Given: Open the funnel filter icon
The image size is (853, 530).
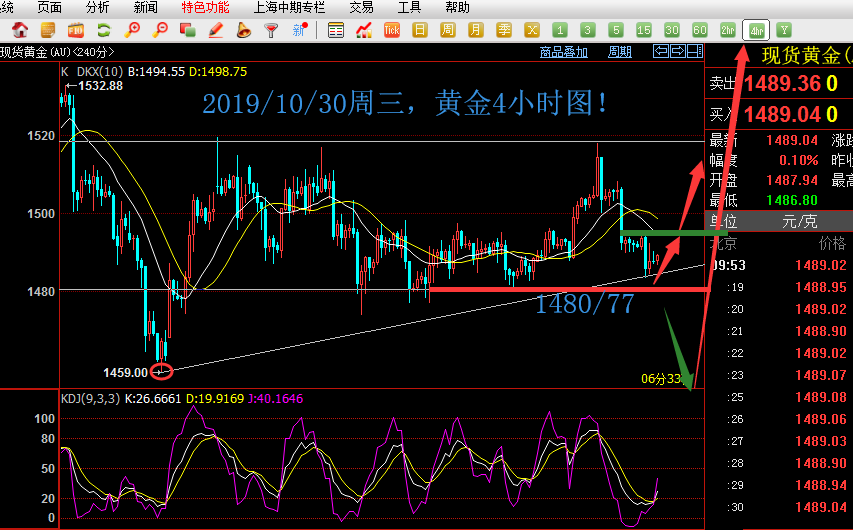Looking at the screenshot, I should click(x=271, y=30).
